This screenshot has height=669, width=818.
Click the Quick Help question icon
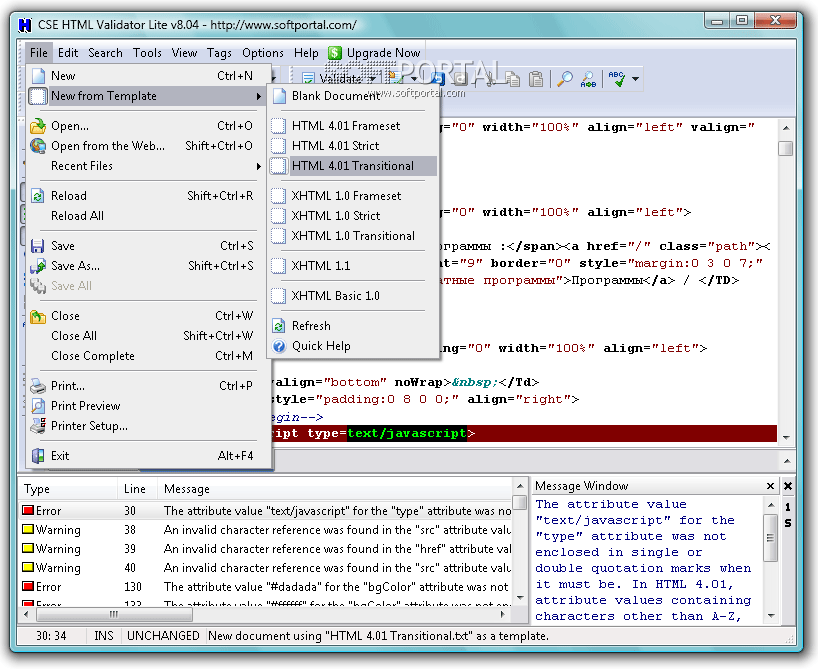click(279, 346)
